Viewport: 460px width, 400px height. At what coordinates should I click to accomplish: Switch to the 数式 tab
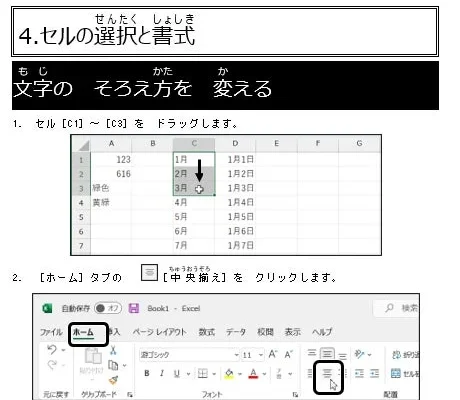click(207, 332)
